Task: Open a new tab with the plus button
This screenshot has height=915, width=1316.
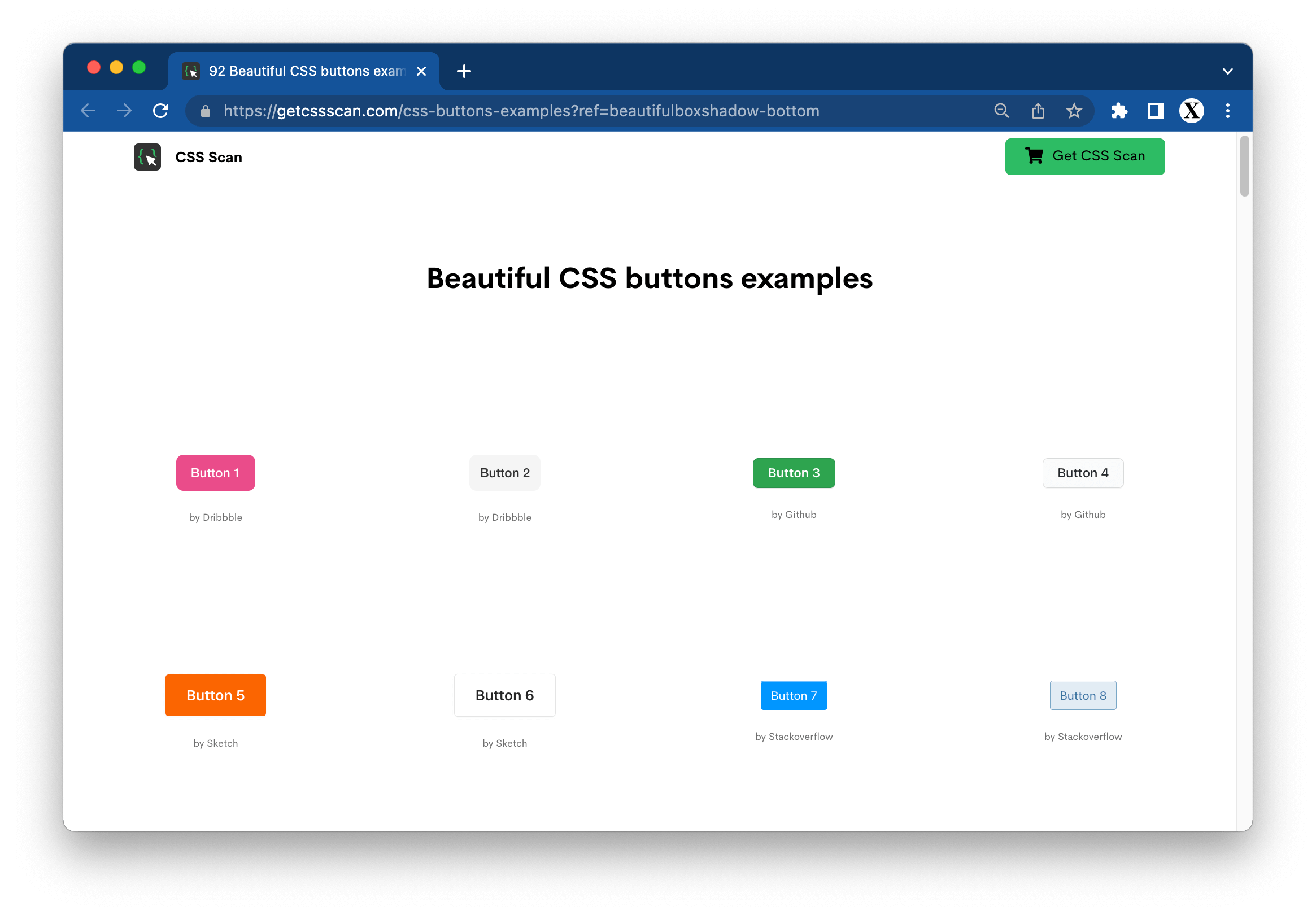Action: pyautogui.click(x=464, y=71)
